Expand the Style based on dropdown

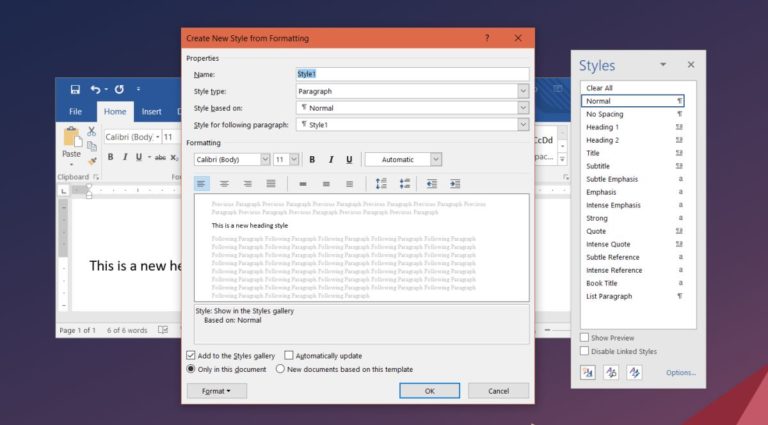click(x=523, y=107)
